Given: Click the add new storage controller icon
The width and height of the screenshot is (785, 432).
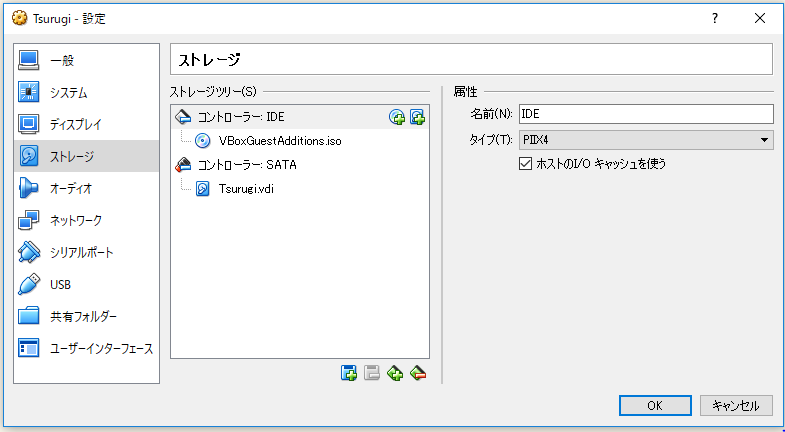Looking at the screenshot, I should click(348, 373).
